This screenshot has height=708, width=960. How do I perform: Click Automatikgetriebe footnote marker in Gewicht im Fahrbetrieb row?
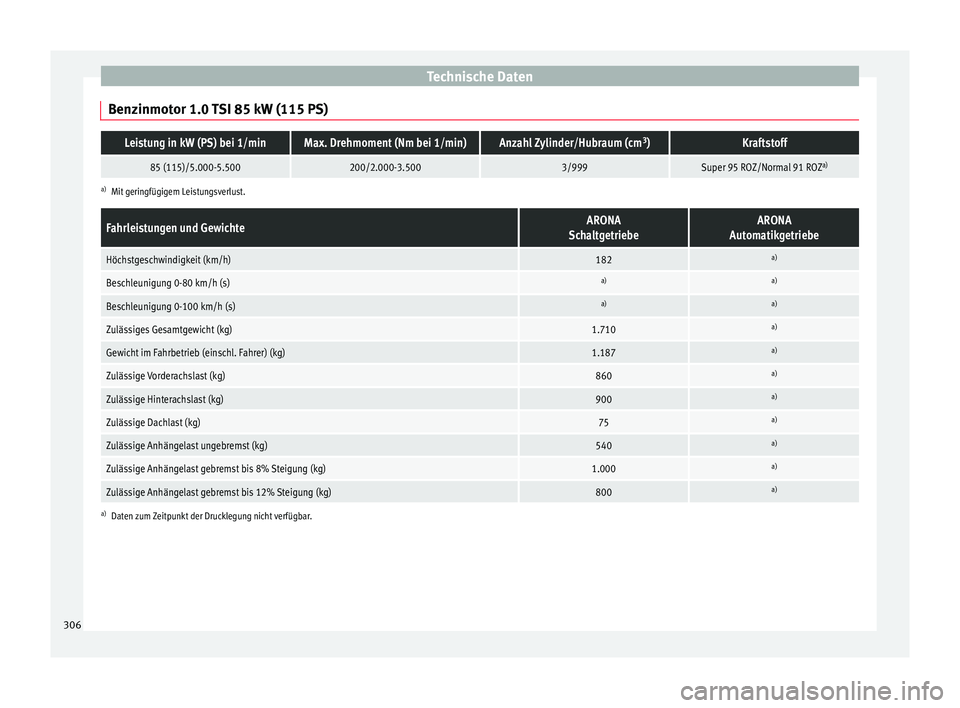click(x=774, y=350)
